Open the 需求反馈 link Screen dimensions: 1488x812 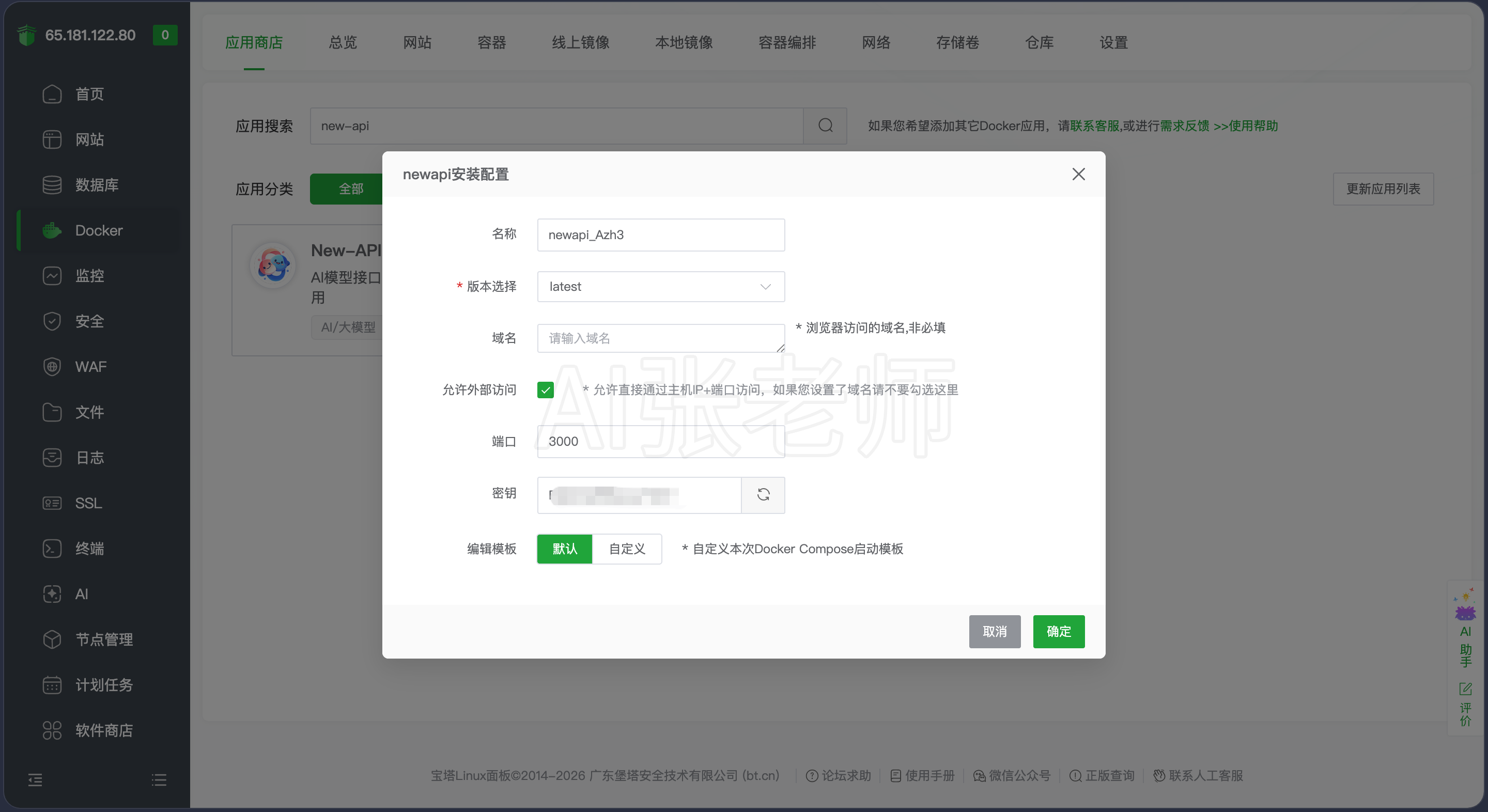[x=1185, y=126]
